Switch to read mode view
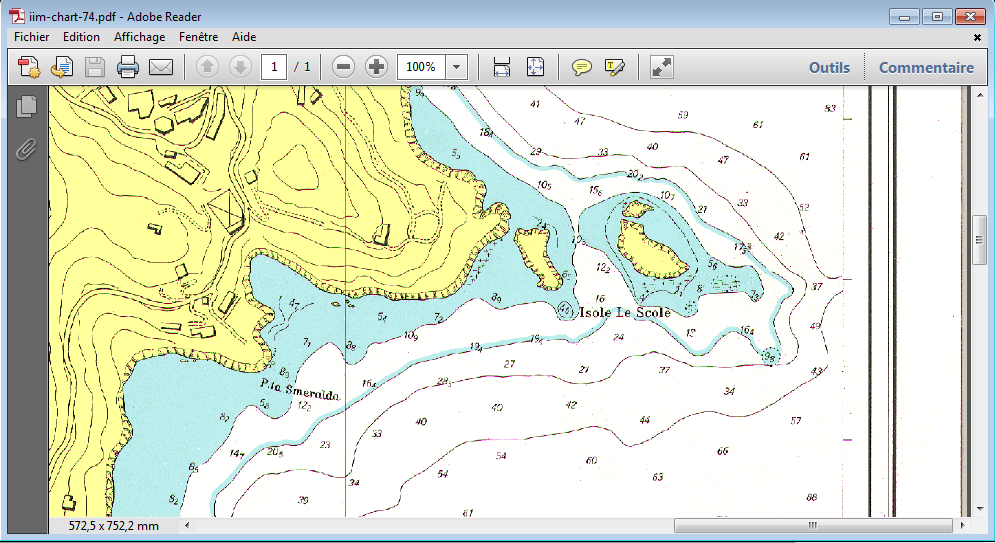 coord(662,67)
